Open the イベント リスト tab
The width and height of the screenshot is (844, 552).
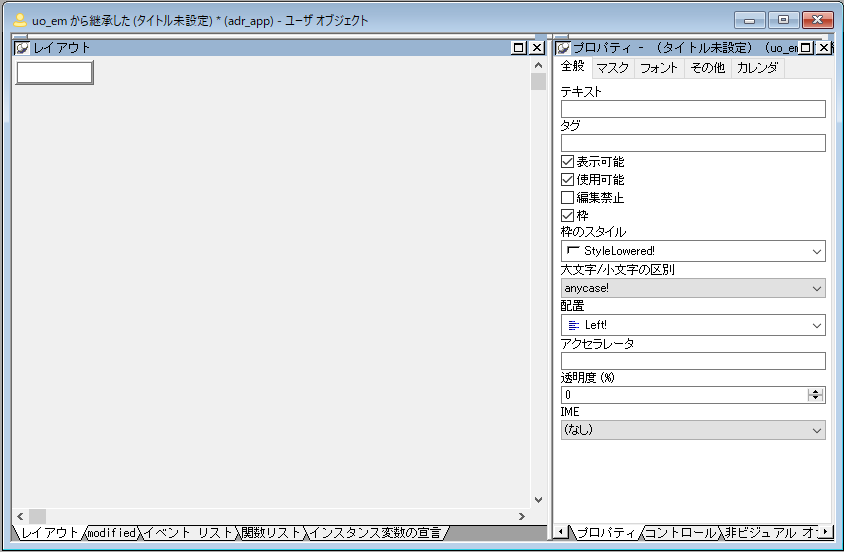coord(188,533)
